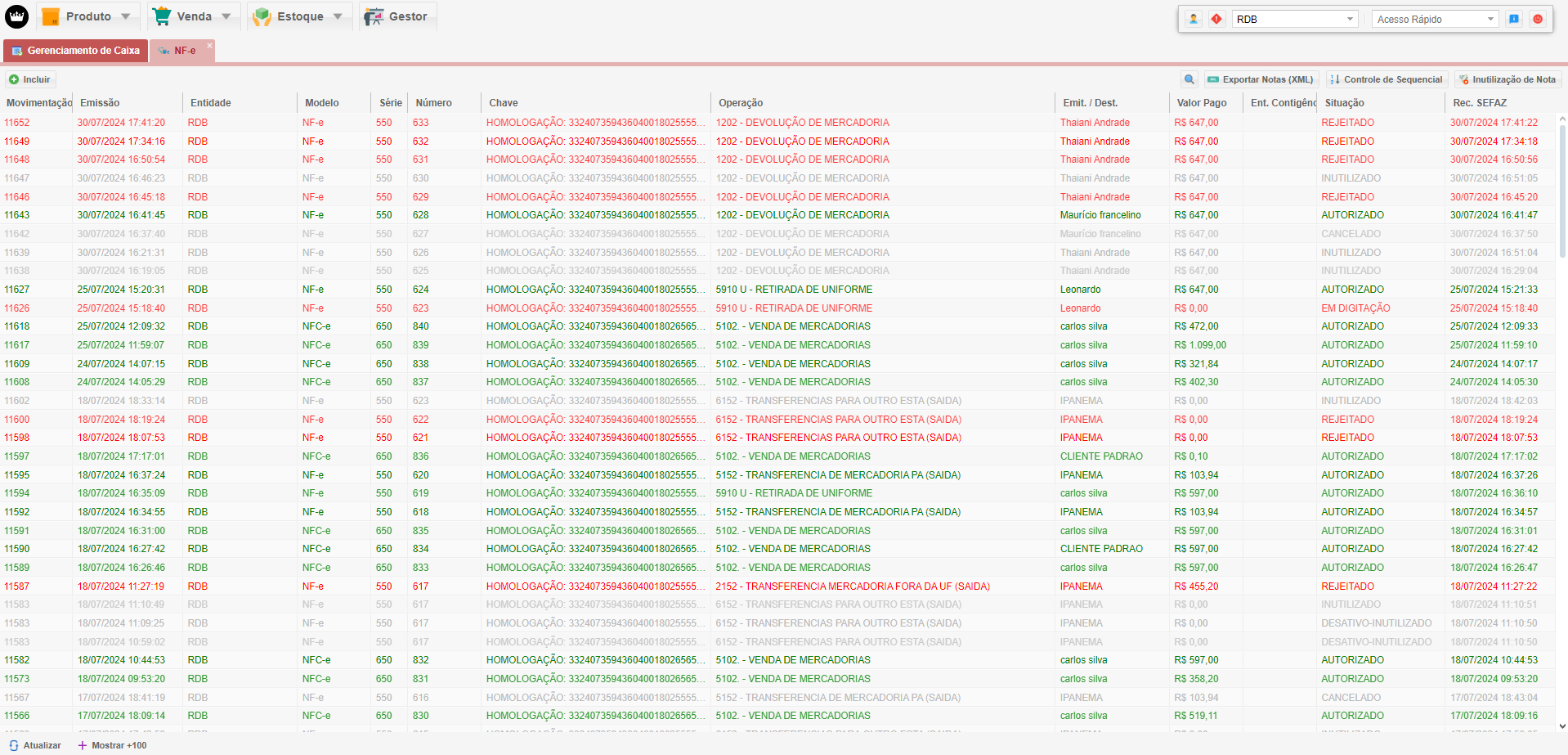Close the NF-e tab
This screenshot has width=1568, height=755.
[x=209, y=46]
